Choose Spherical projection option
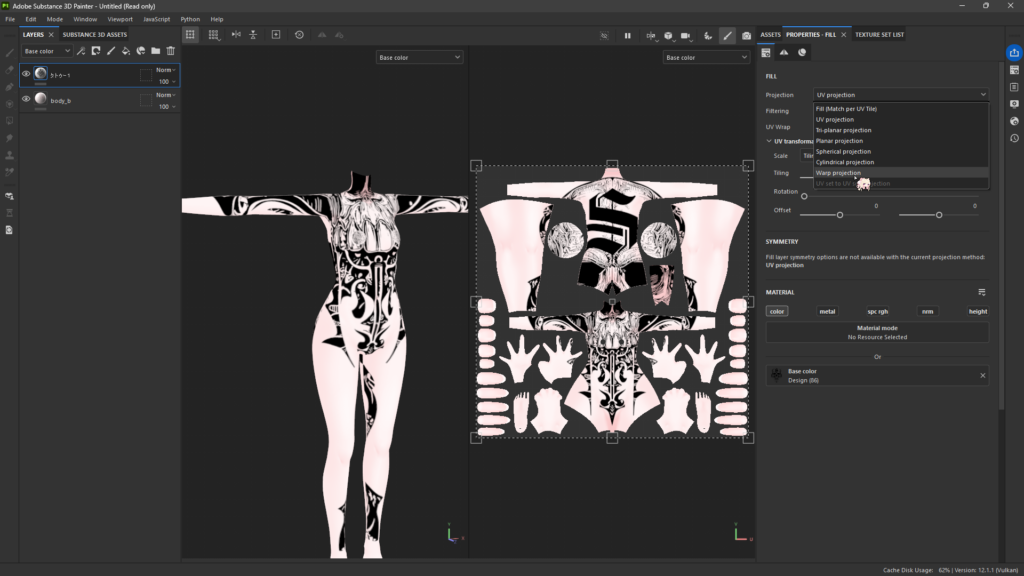Image resolution: width=1024 pixels, height=576 pixels. [x=901, y=152]
